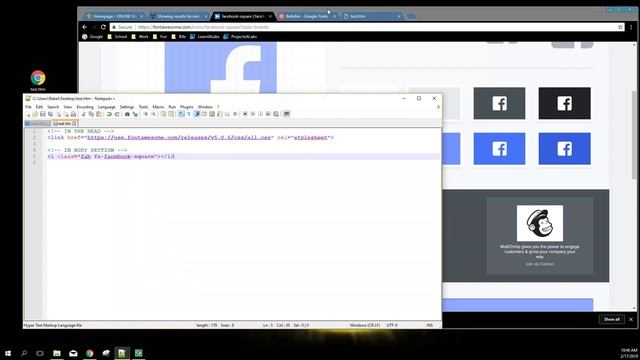
Task: Open the Windows Start menu
Action: coord(8,353)
